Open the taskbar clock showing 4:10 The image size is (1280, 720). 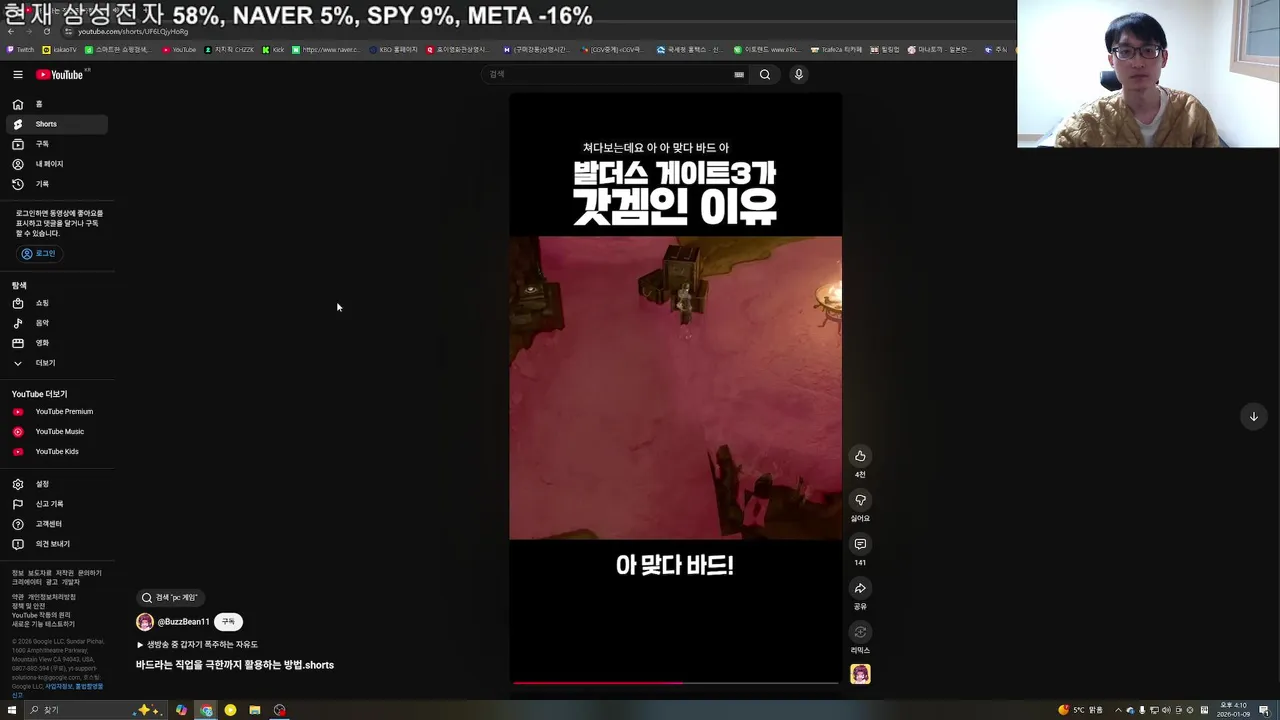pyautogui.click(x=1232, y=710)
